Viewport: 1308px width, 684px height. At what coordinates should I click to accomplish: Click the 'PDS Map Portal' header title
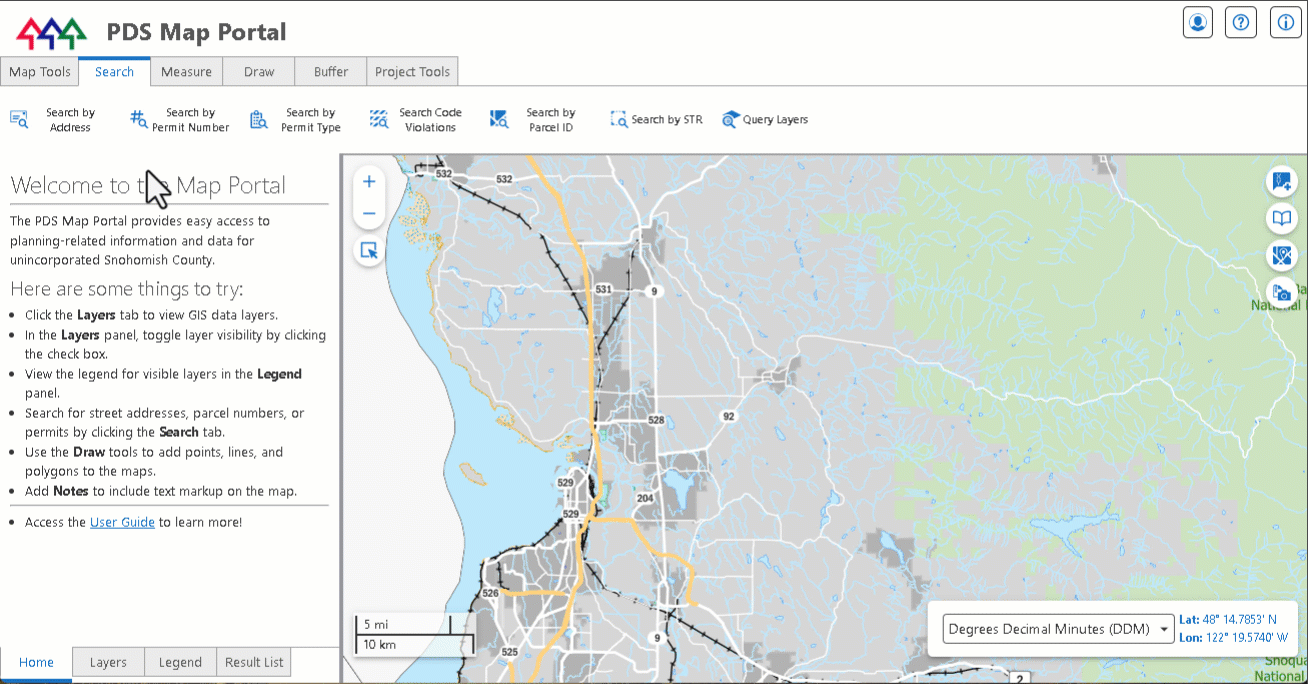[197, 32]
